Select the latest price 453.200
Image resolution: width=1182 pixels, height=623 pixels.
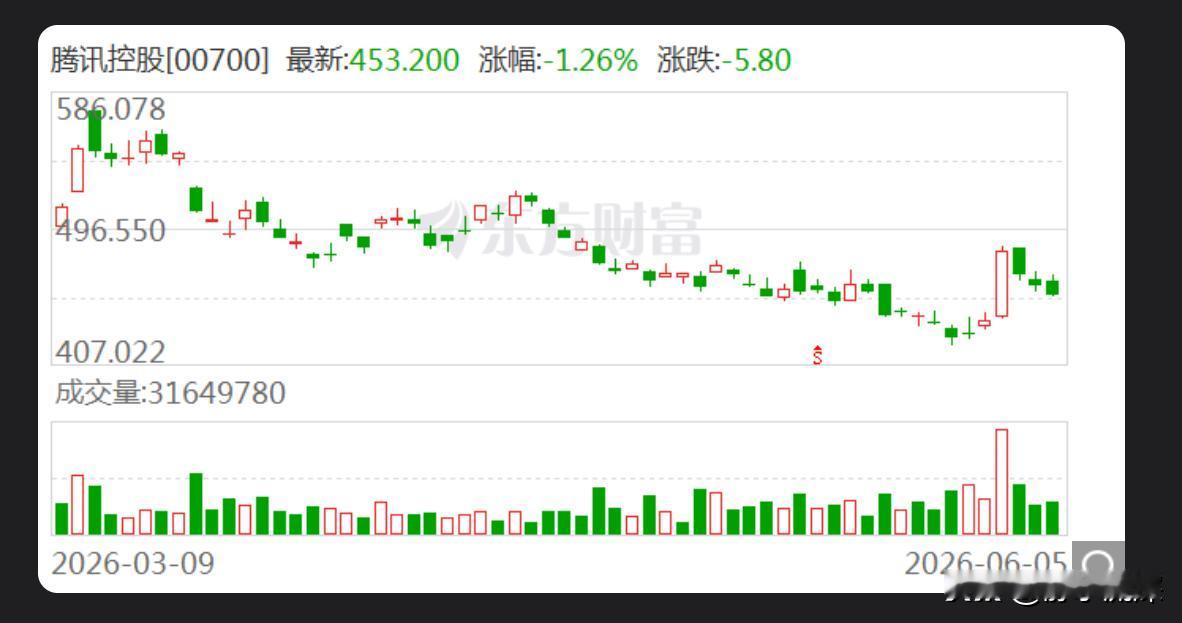click(x=404, y=60)
